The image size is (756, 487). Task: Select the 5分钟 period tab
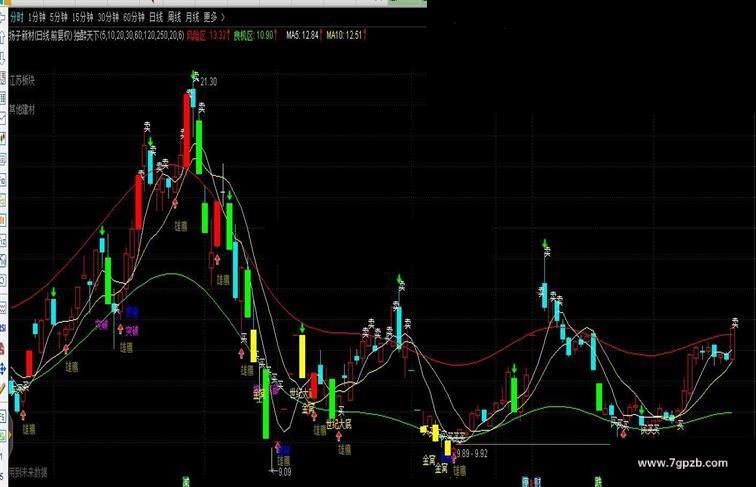[x=59, y=18]
